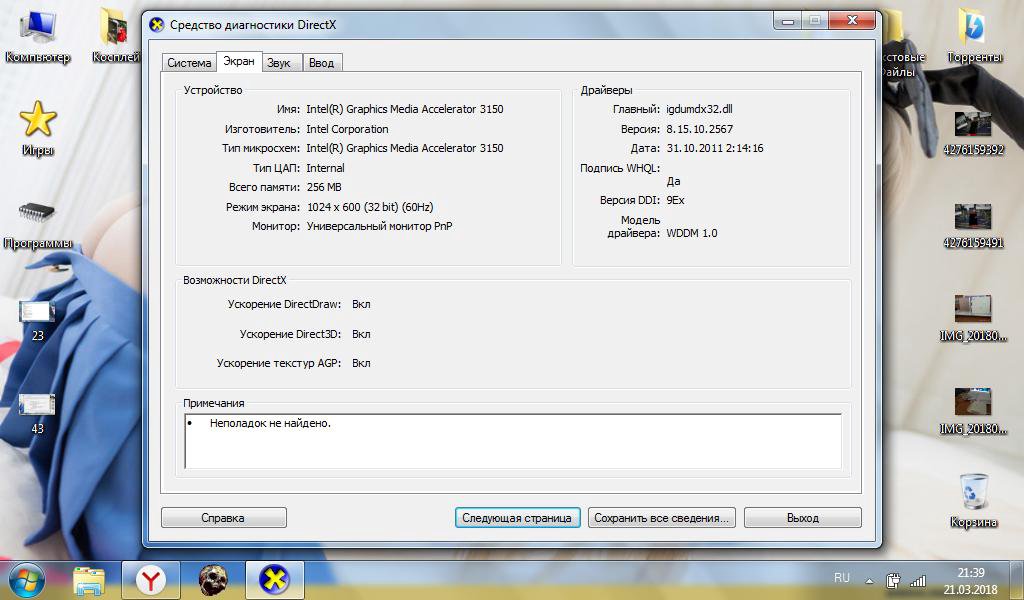Screen dimensions: 1024x600
Task: Open the Корзина recycle bin icon
Action: tap(973, 501)
